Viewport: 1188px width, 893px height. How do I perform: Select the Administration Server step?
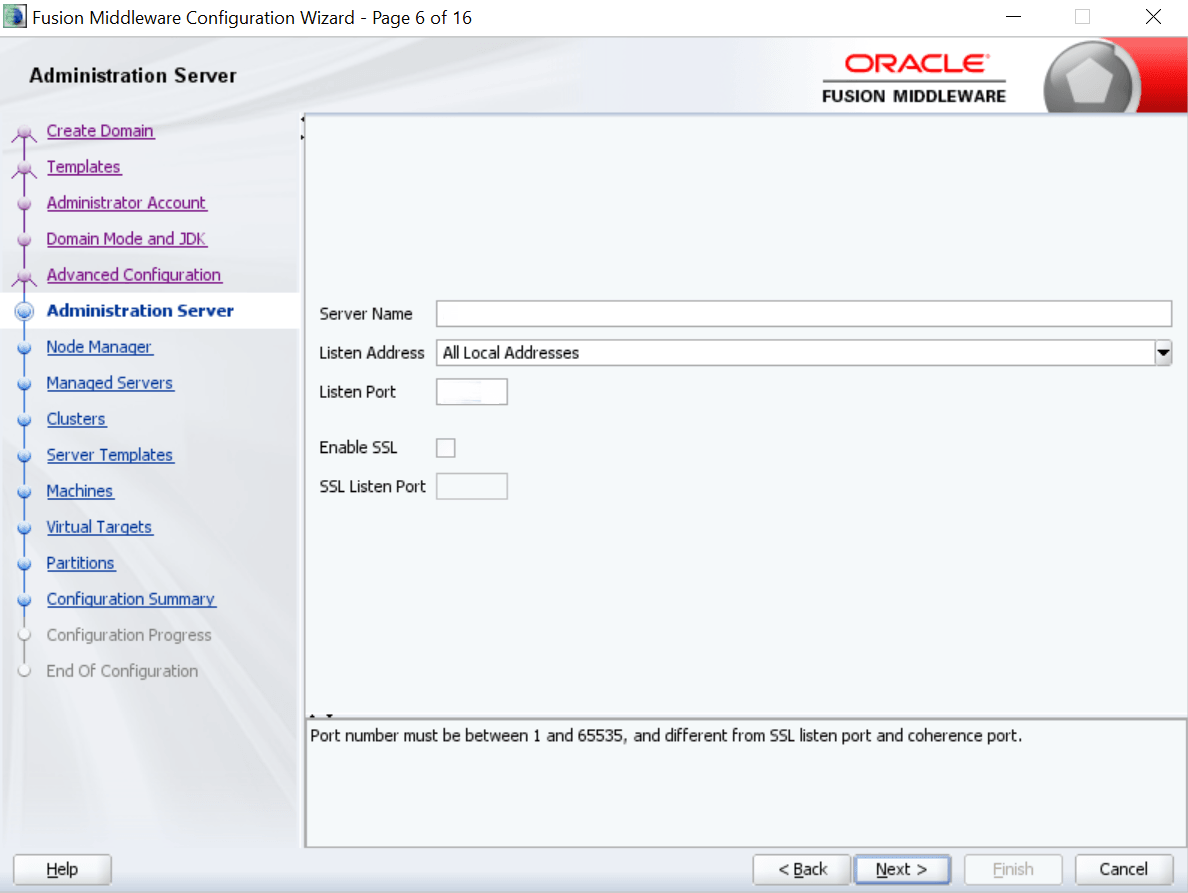140,311
